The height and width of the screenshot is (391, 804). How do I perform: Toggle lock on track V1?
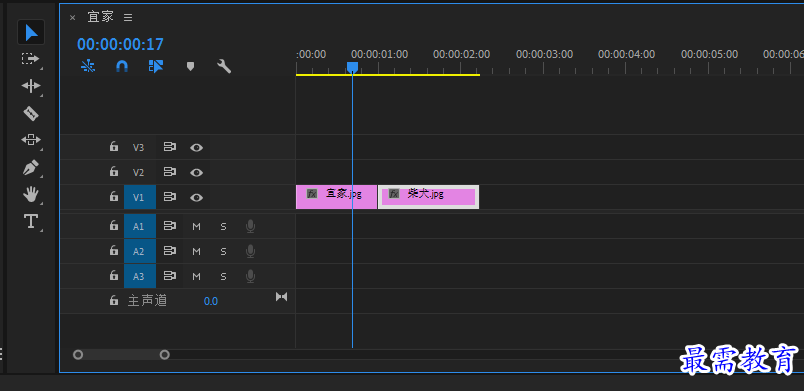point(114,197)
